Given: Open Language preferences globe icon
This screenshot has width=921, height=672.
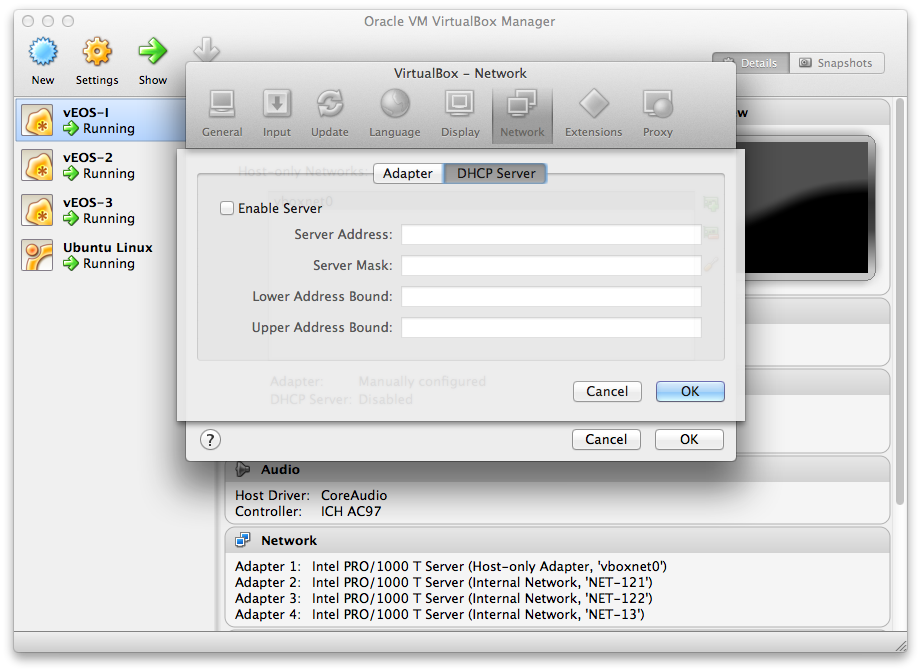Looking at the screenshot, I should coord(395,104).
